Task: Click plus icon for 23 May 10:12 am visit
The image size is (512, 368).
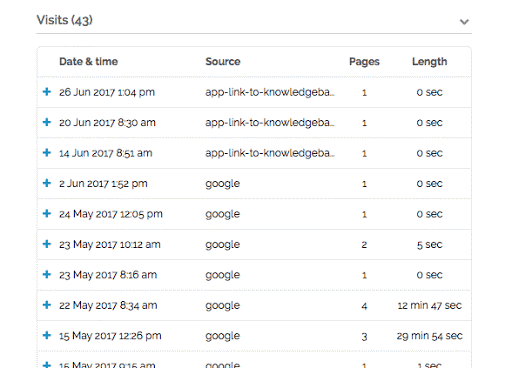Action: click(x=47, y=244)
